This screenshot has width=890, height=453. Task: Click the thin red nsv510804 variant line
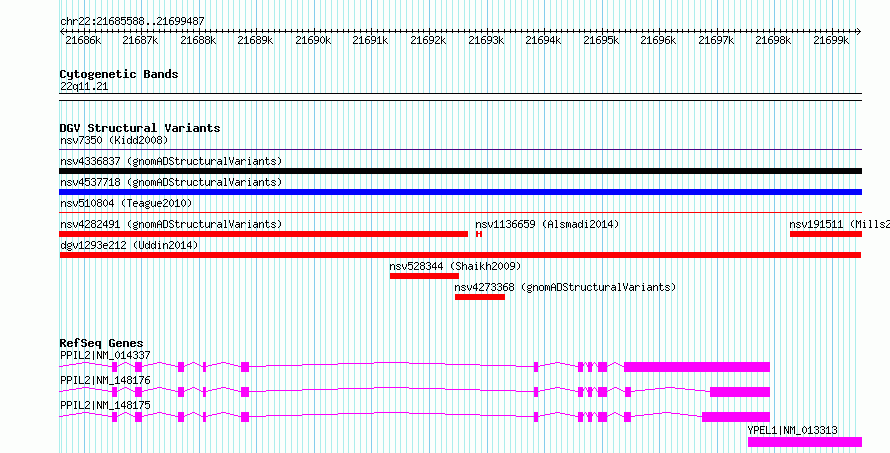pyautogui.click(x=460, y=213)
